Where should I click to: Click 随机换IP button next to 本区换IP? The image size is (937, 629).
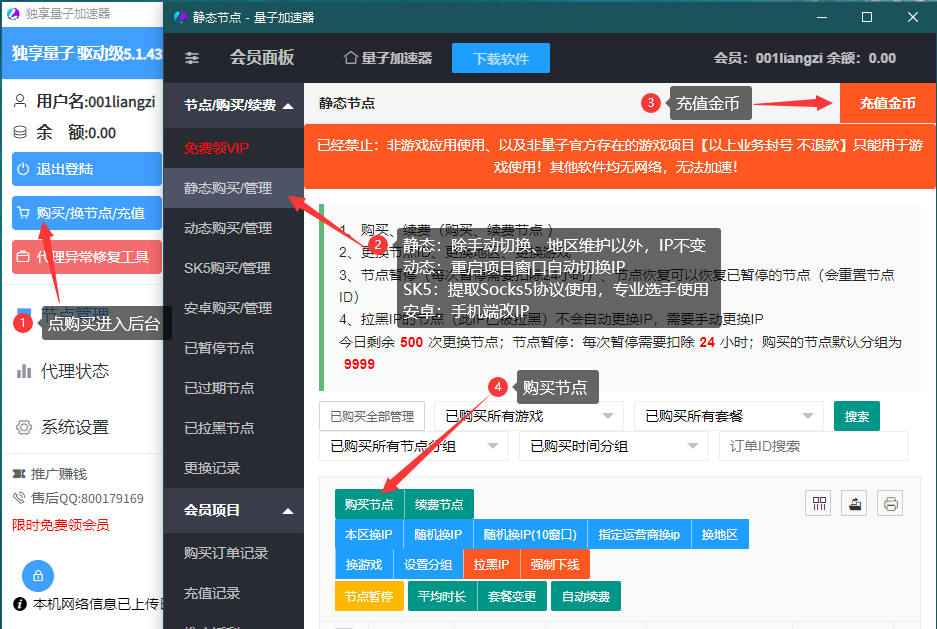[438, 534]
